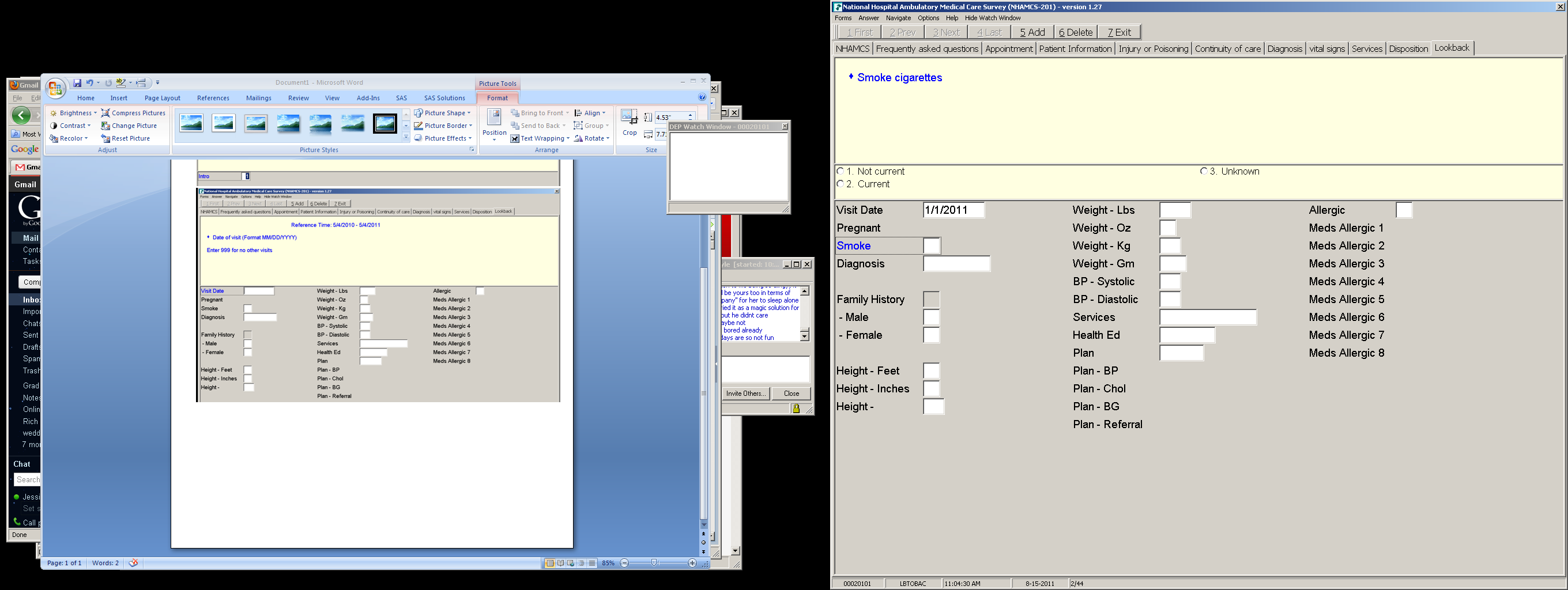Open the Insert tab in Word
The width and height of the screenshot is (1568, 590).
point(119,98)
